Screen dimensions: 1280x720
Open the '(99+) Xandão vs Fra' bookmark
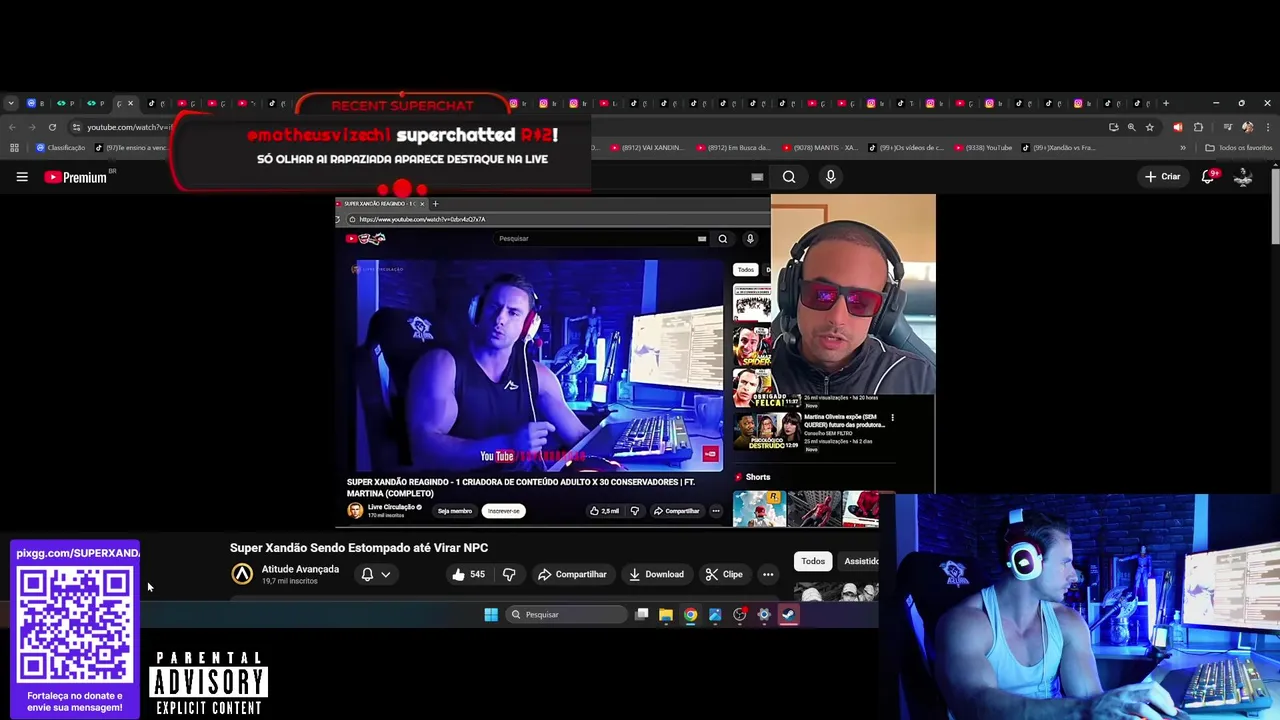(1059, 148)
